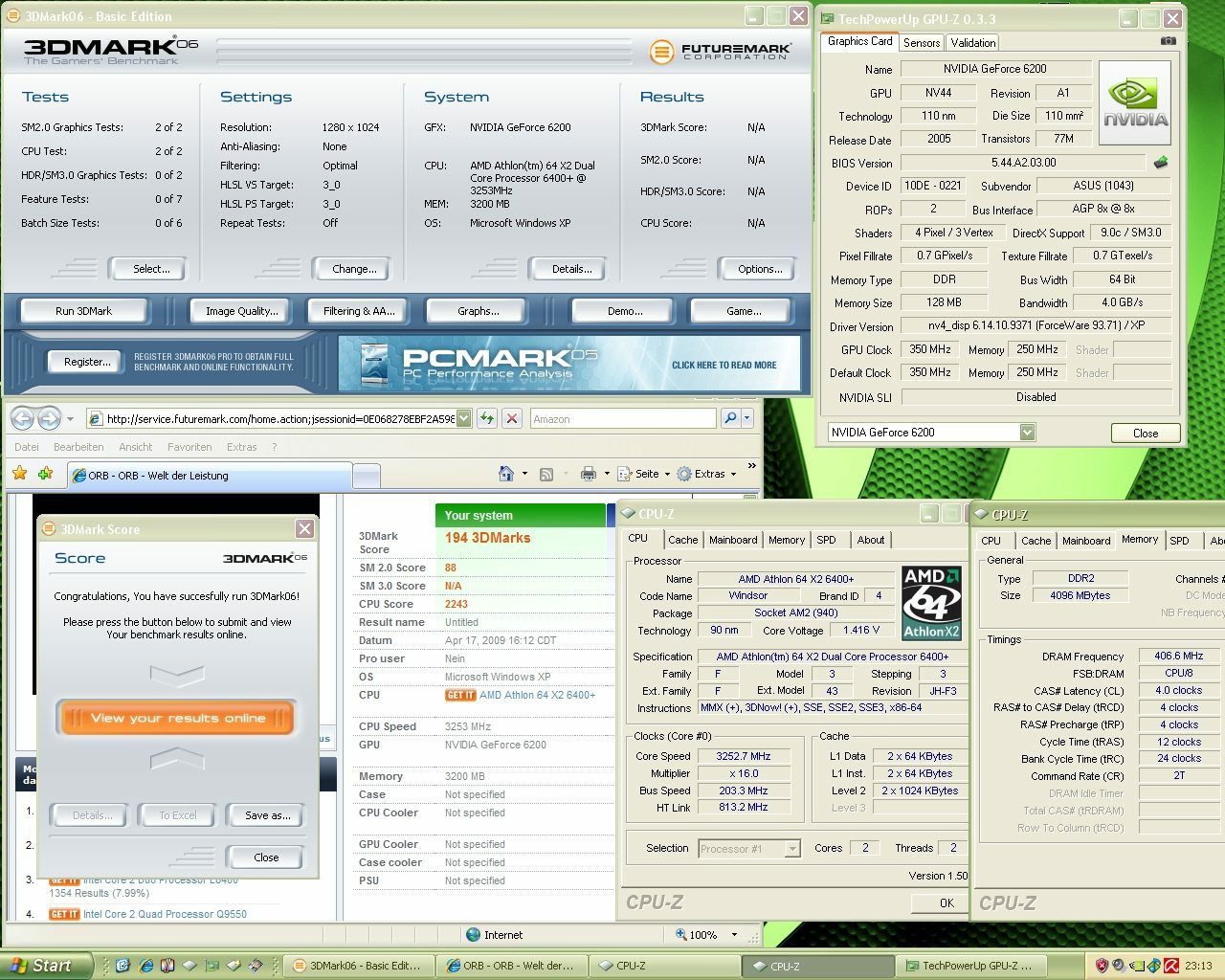This screenshot has height=980, width=1225.
Task: Click the IE Back navigation arrow
Action: (x=22, y=418)
